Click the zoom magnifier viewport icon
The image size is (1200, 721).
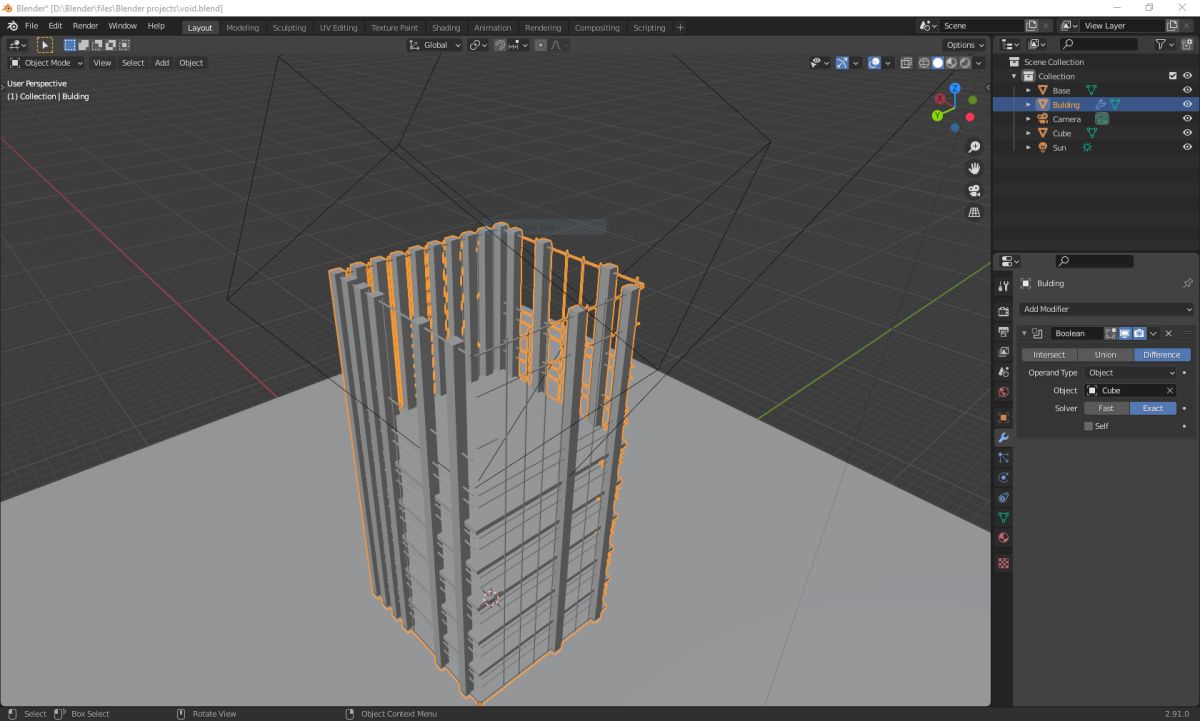pyautogui.click(x=974, y=147)
